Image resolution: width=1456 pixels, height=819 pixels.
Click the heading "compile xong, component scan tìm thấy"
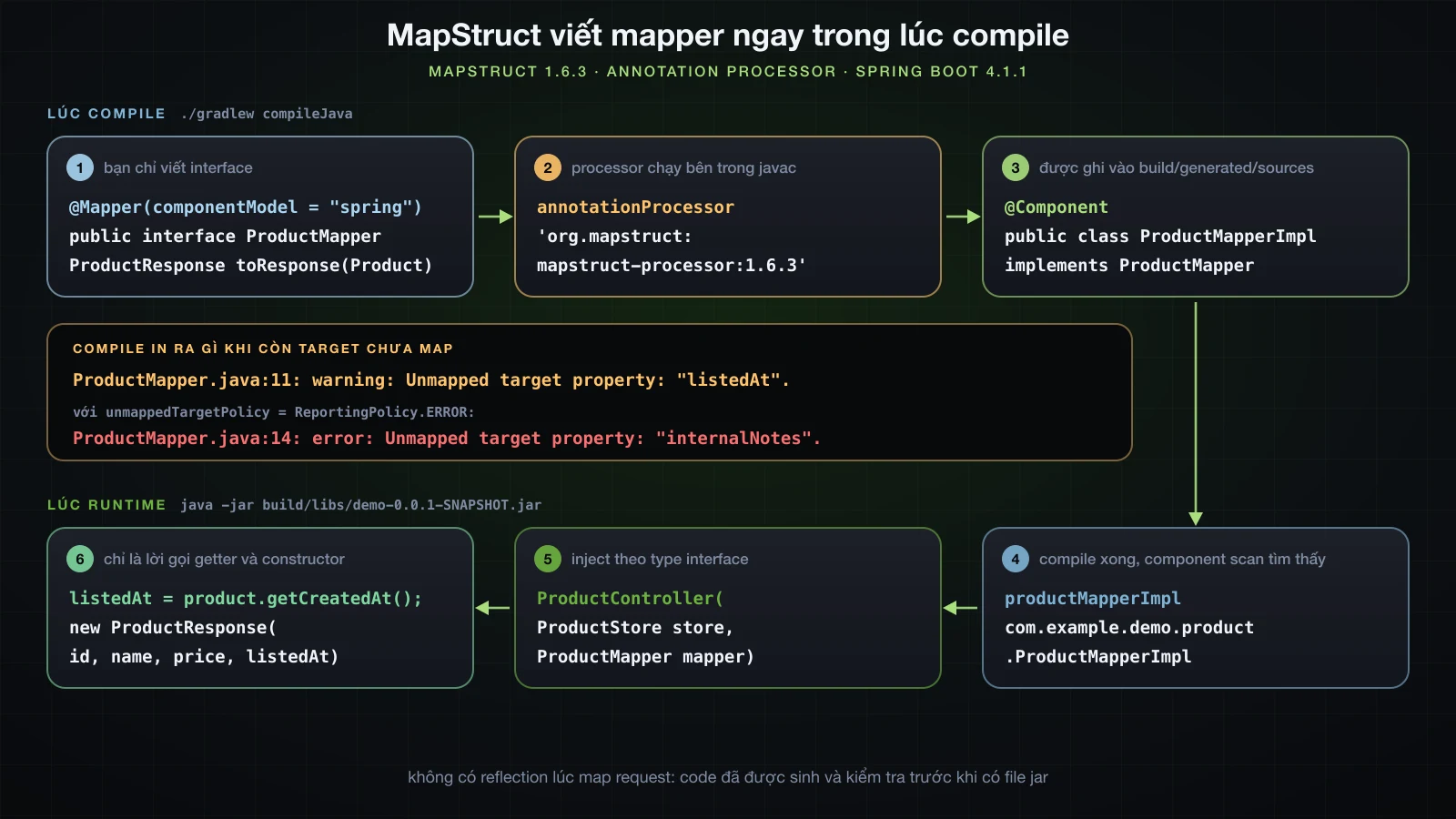(1182, 559)
